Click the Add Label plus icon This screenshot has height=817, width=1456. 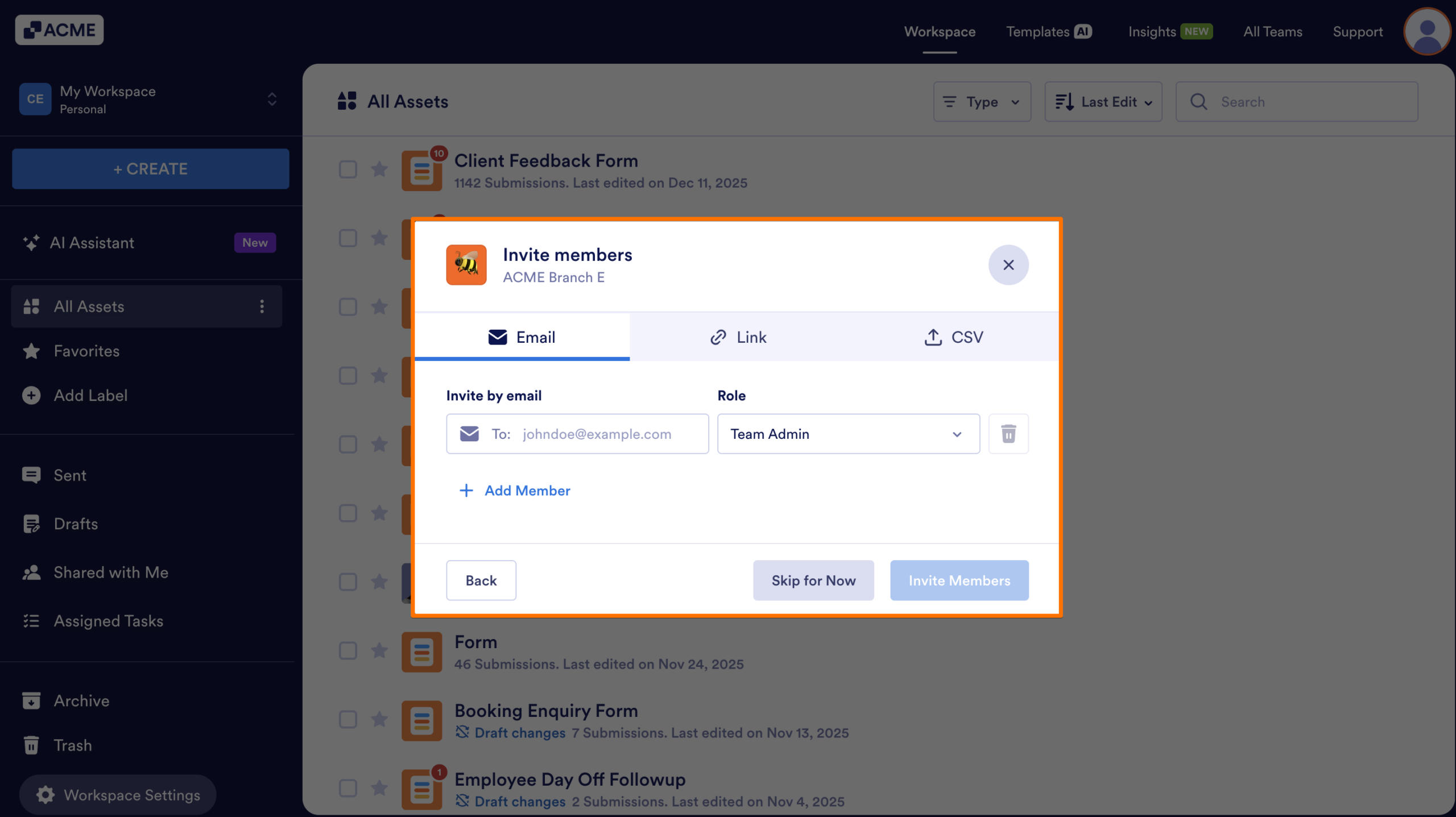[x=31, y=395]
